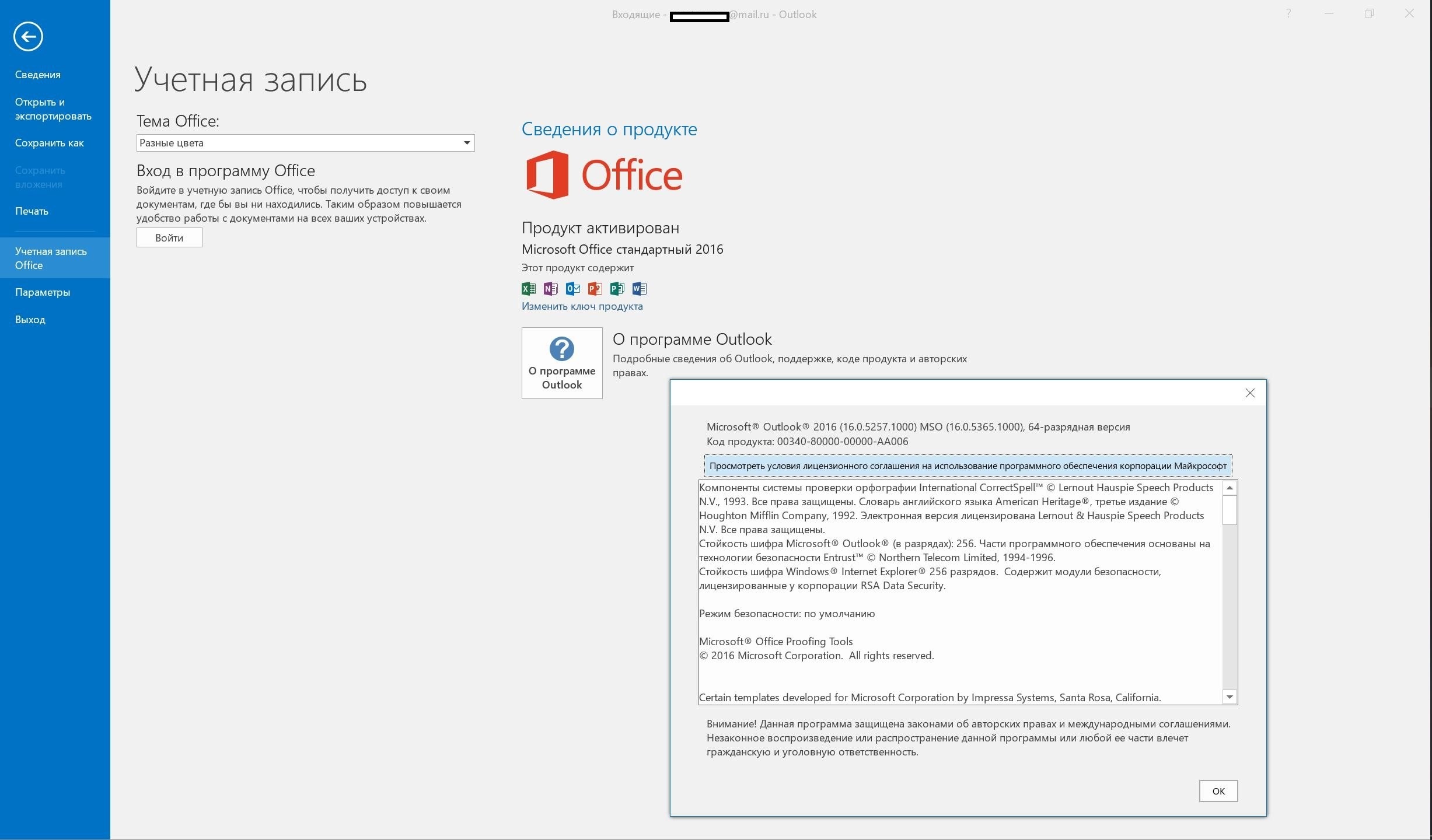The width and height of the screenshot is (1432, 840).
Task: Close the Outlook window
Action: [1409, 13]
